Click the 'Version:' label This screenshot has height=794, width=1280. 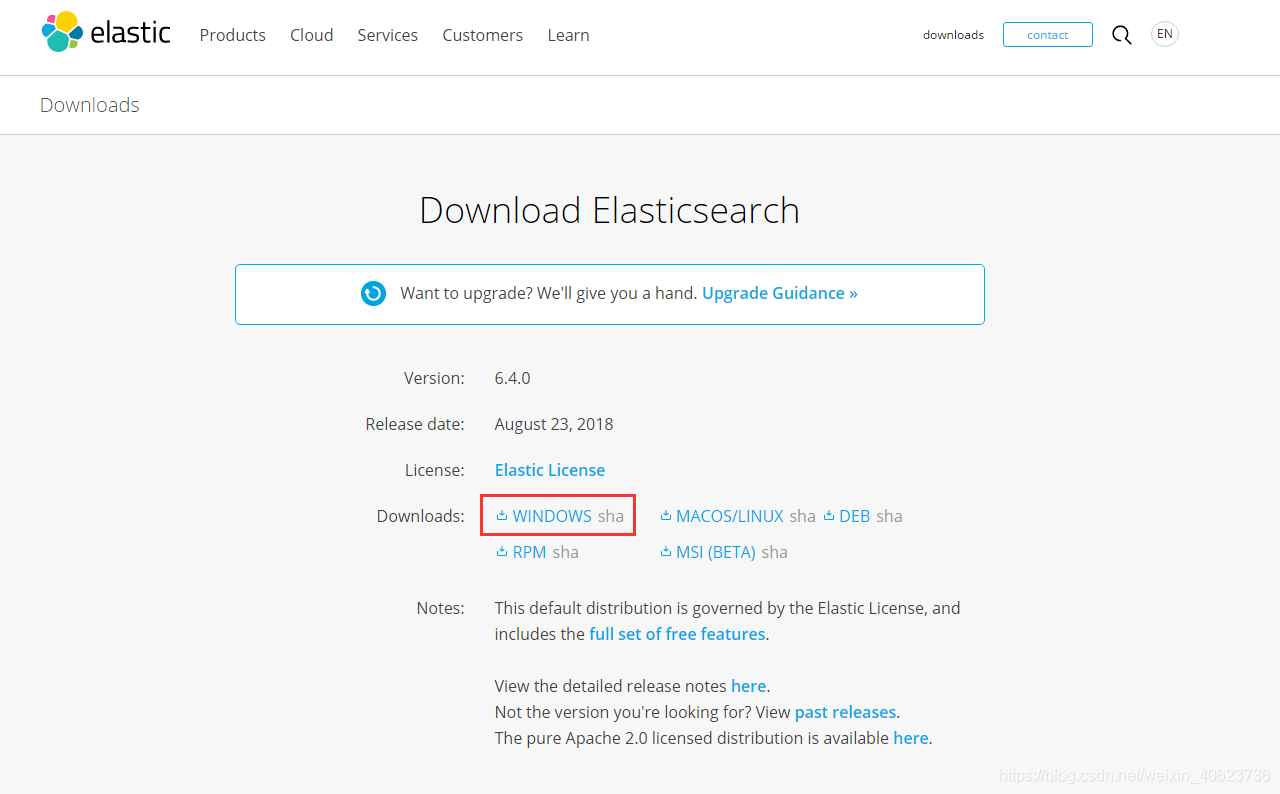point(434,378)
